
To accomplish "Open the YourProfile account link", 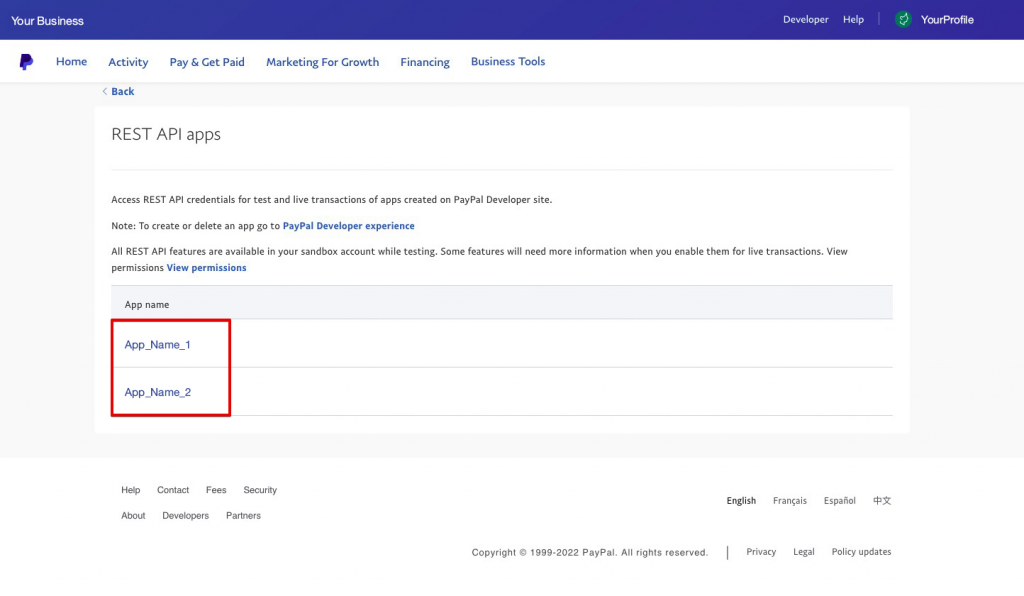I will [x=946, y=20].
